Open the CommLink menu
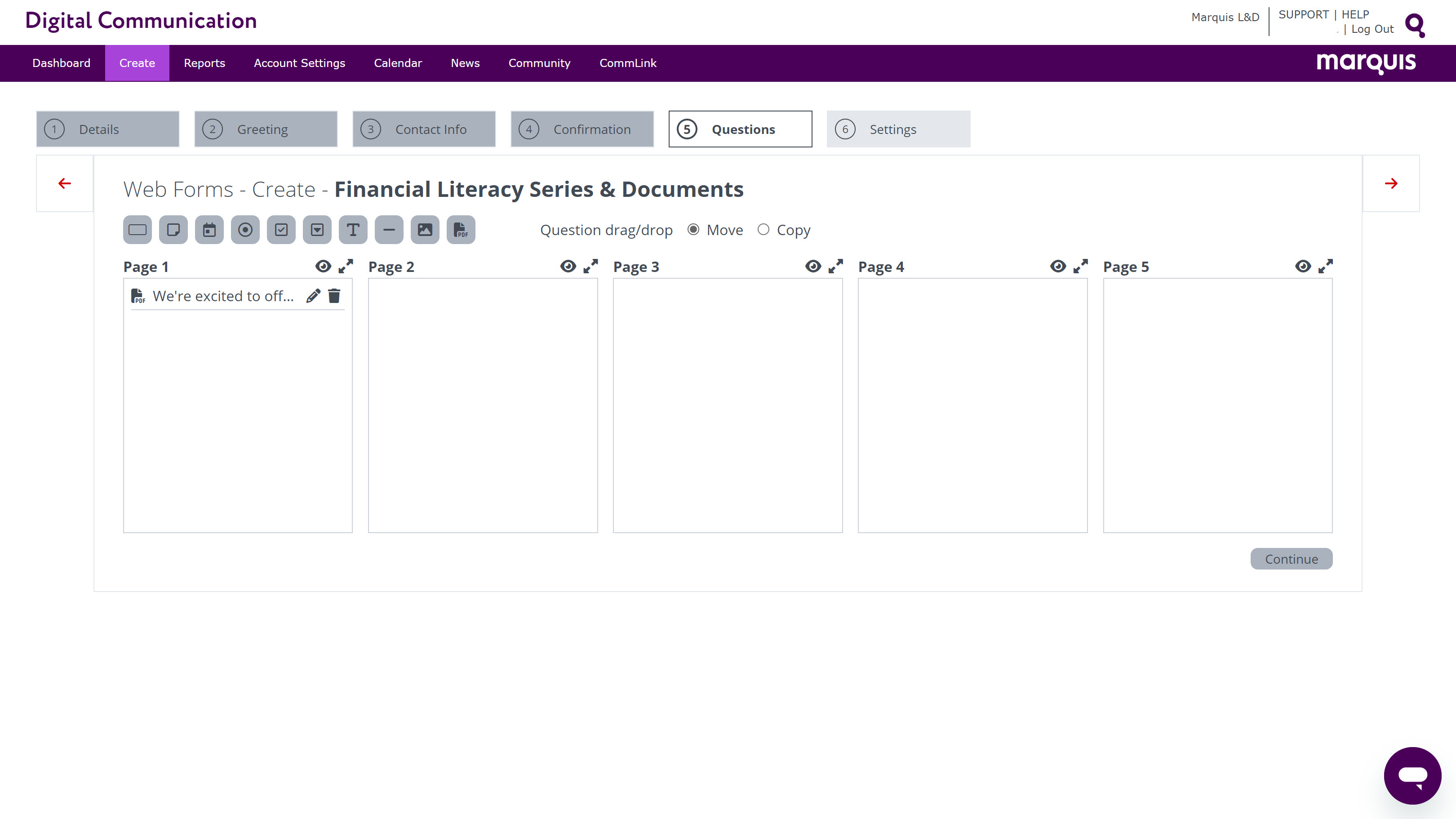The height and width of the screenshot is (819, 1456). 628,63
